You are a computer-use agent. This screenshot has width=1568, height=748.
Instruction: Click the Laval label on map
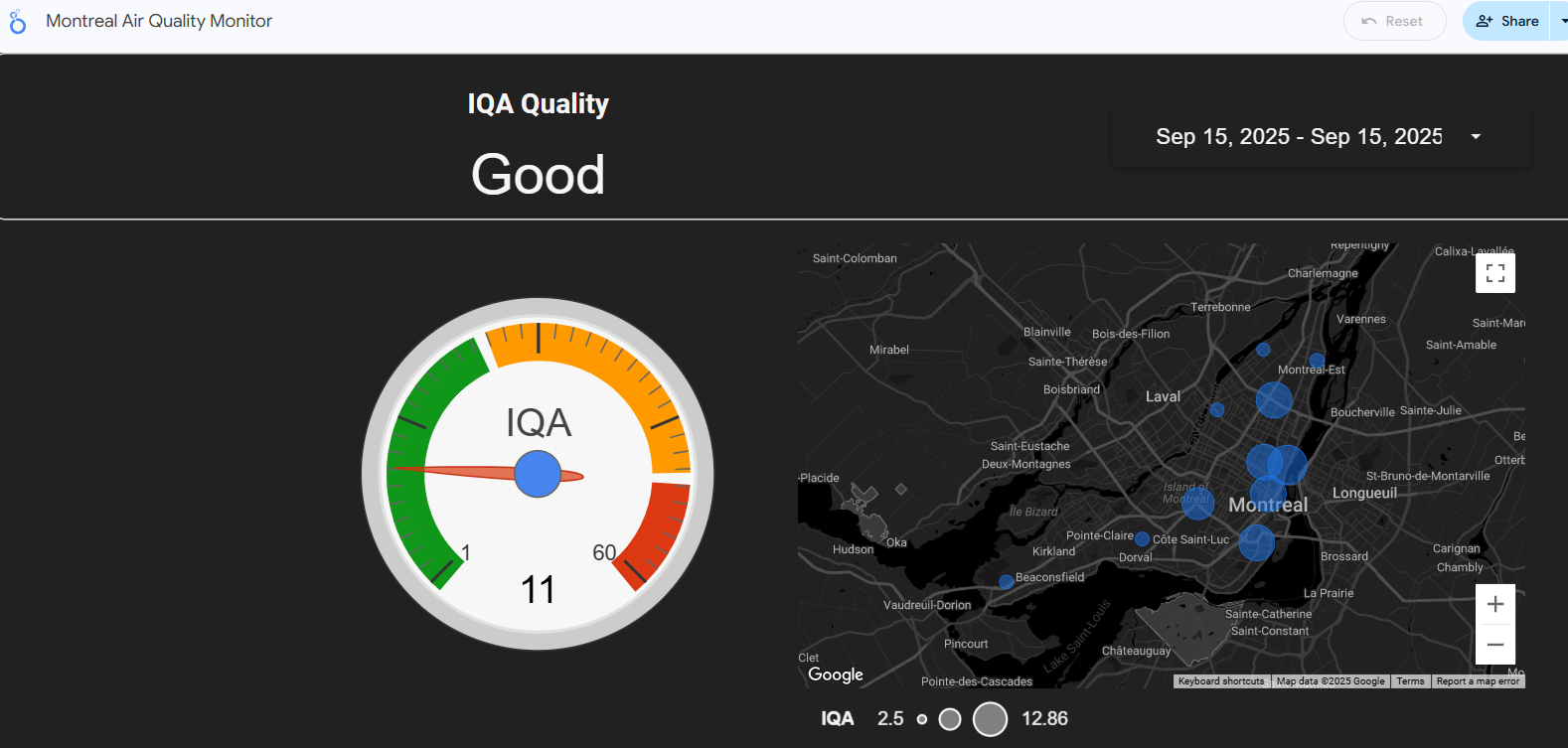point(1163,396)
